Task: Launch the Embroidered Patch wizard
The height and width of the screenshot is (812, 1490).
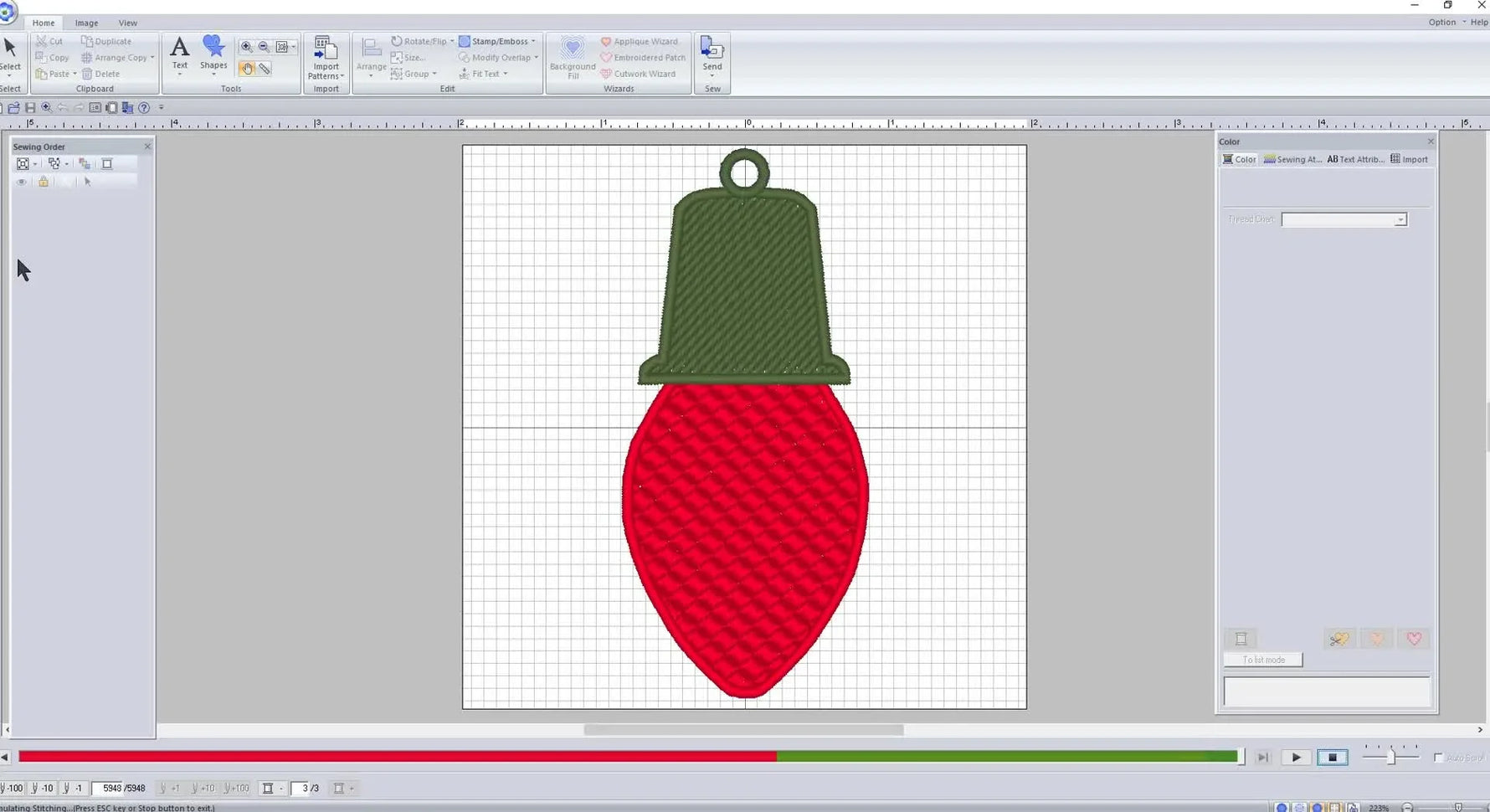Action: 643,58
